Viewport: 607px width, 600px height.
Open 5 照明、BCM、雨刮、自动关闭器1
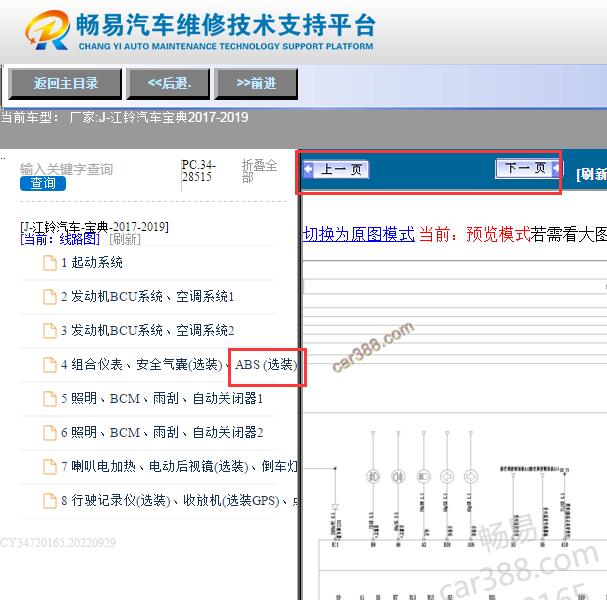[x=162, y=399]
